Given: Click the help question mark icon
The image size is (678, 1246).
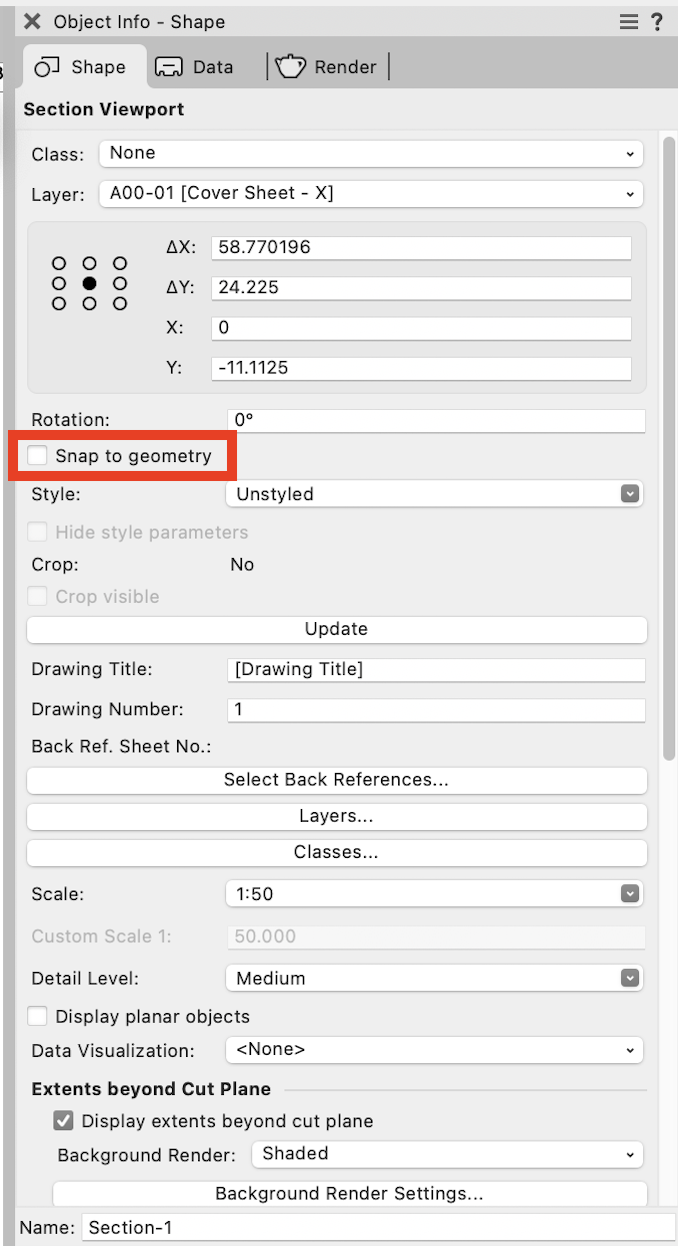Looking at the screenshot, I should (657, 22).
